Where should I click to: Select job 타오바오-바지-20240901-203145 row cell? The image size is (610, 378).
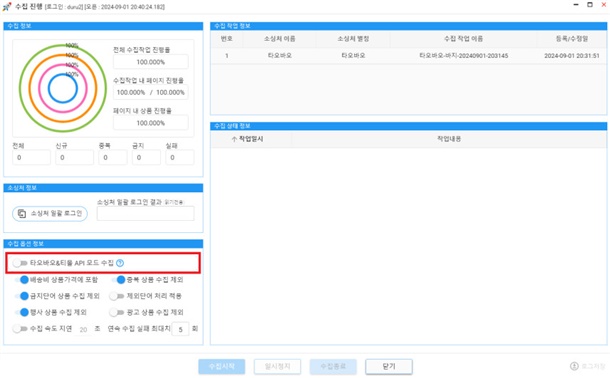pos(463,56)
